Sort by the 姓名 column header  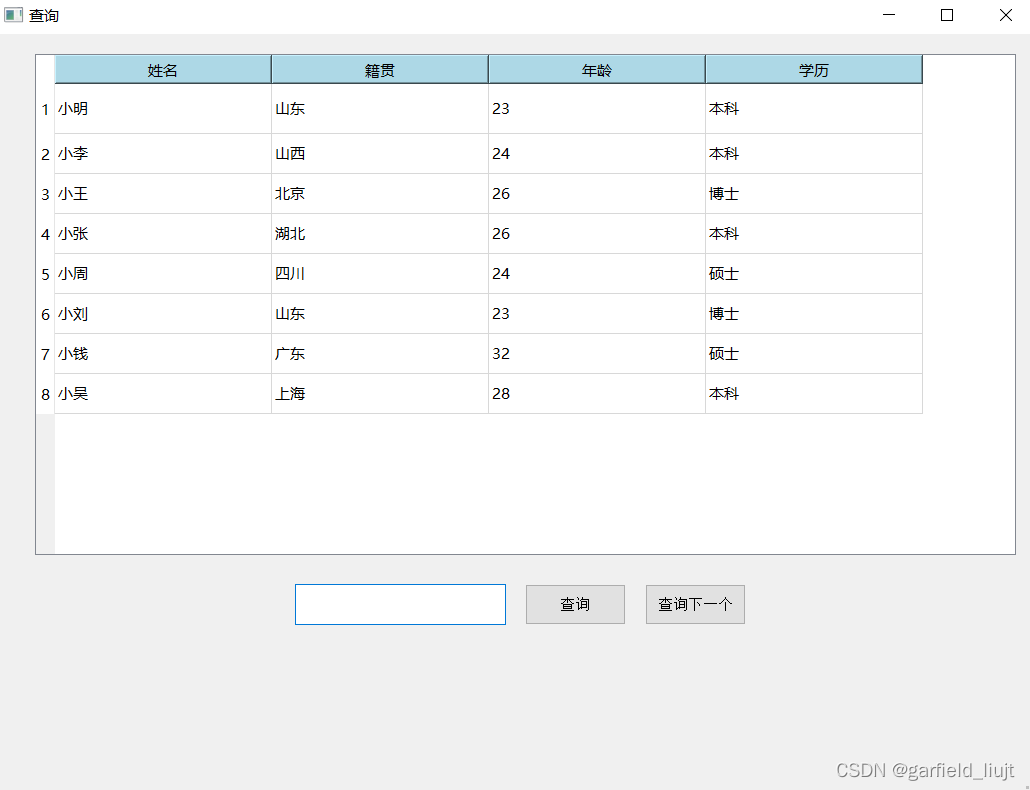tap(162, 68)
